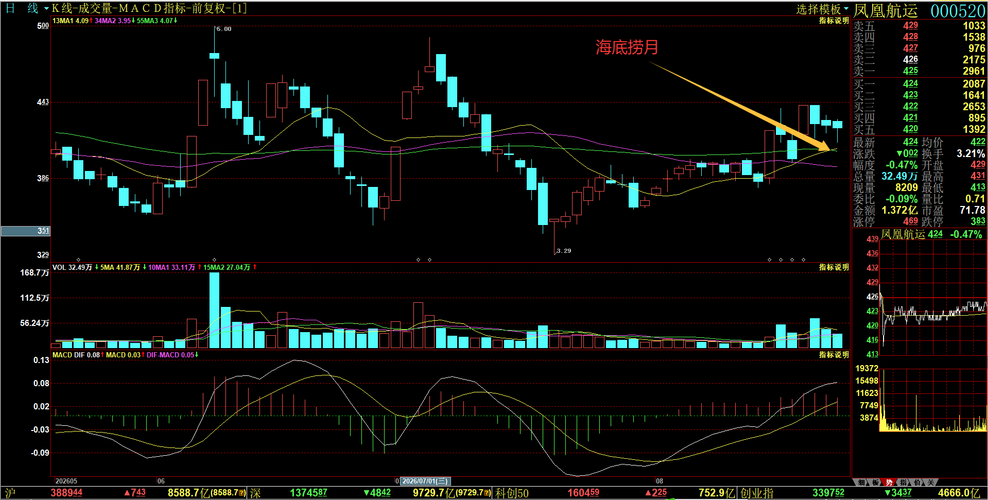This screenshot has width=988, height=500.
Task: Click the VOL 32.49万 volume label
Action: [72, 268]
